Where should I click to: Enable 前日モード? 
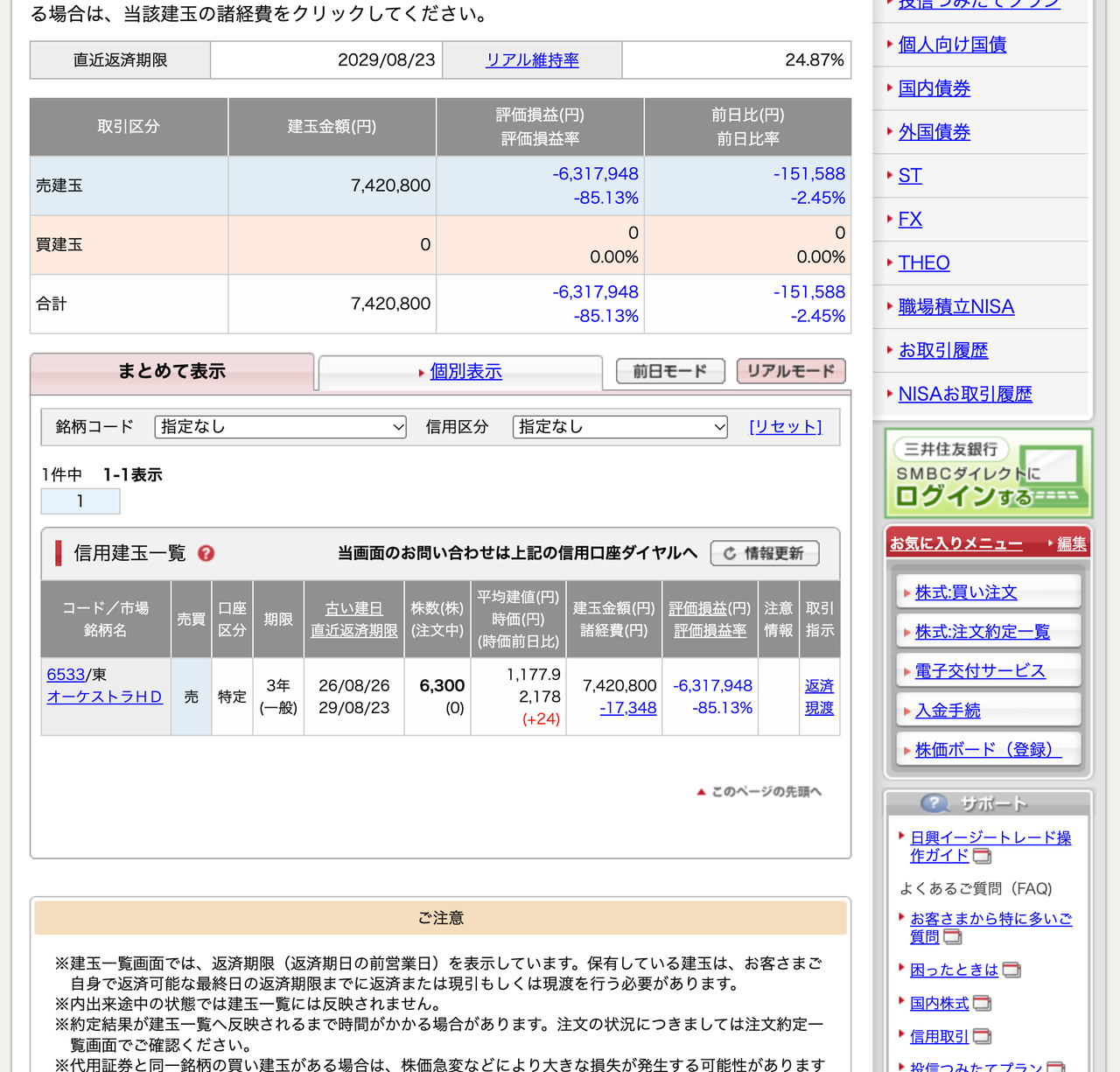click(670, 371)
